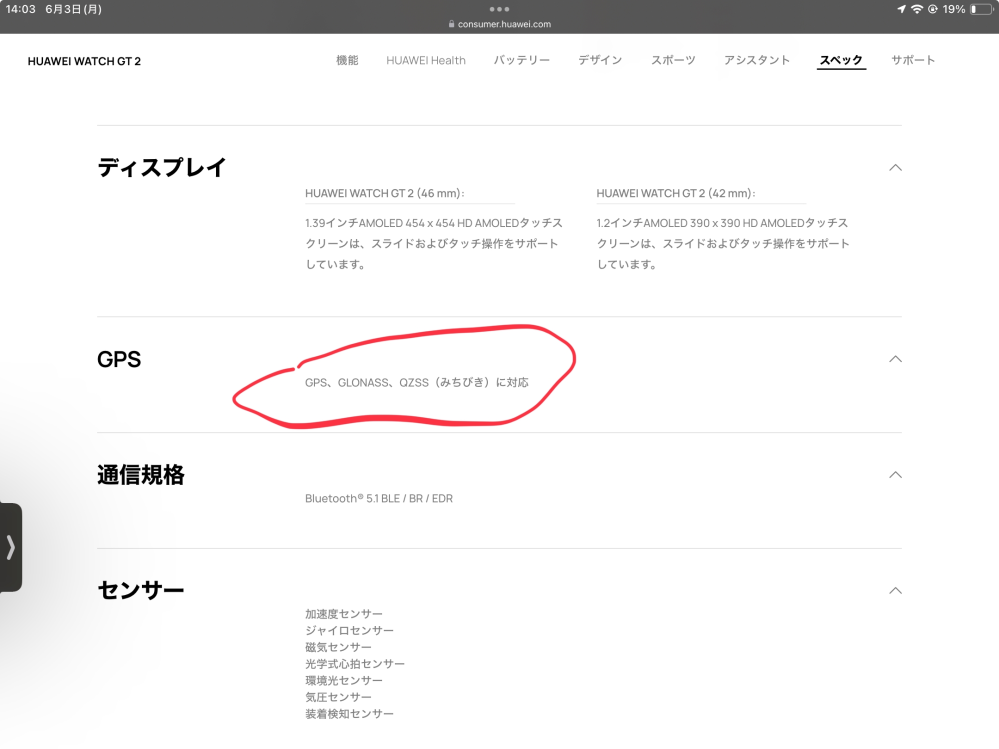Image resolution: width=999 pixels, height=749 pixels.
Task: Tap the battery icon in status bar
Action: pos(980,9)
